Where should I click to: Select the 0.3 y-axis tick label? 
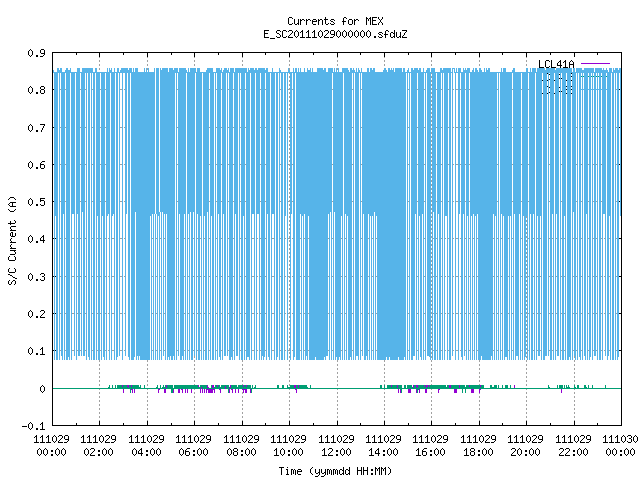pos(36,277)
